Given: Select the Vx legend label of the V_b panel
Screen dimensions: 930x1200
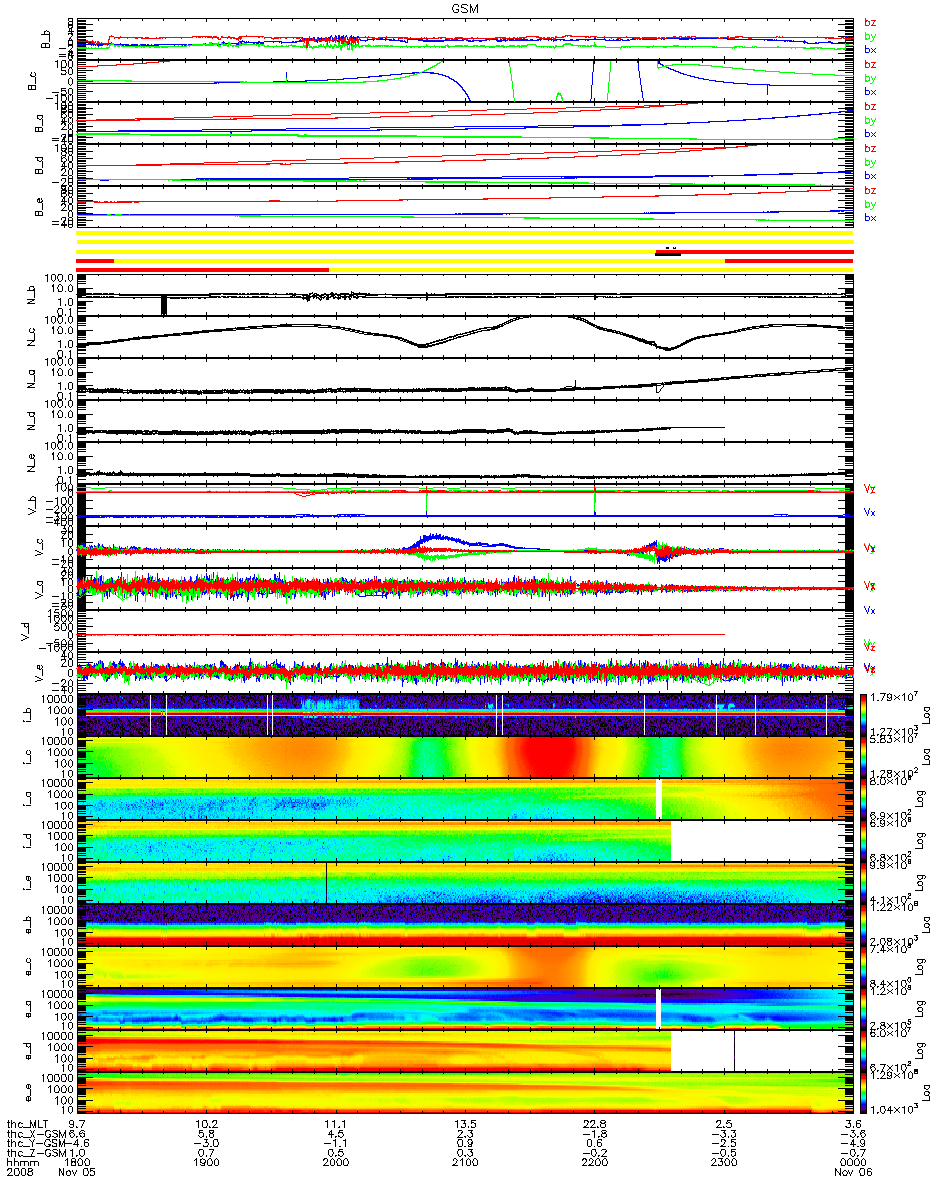Looking at the screenshot, I should click(870, 512).
